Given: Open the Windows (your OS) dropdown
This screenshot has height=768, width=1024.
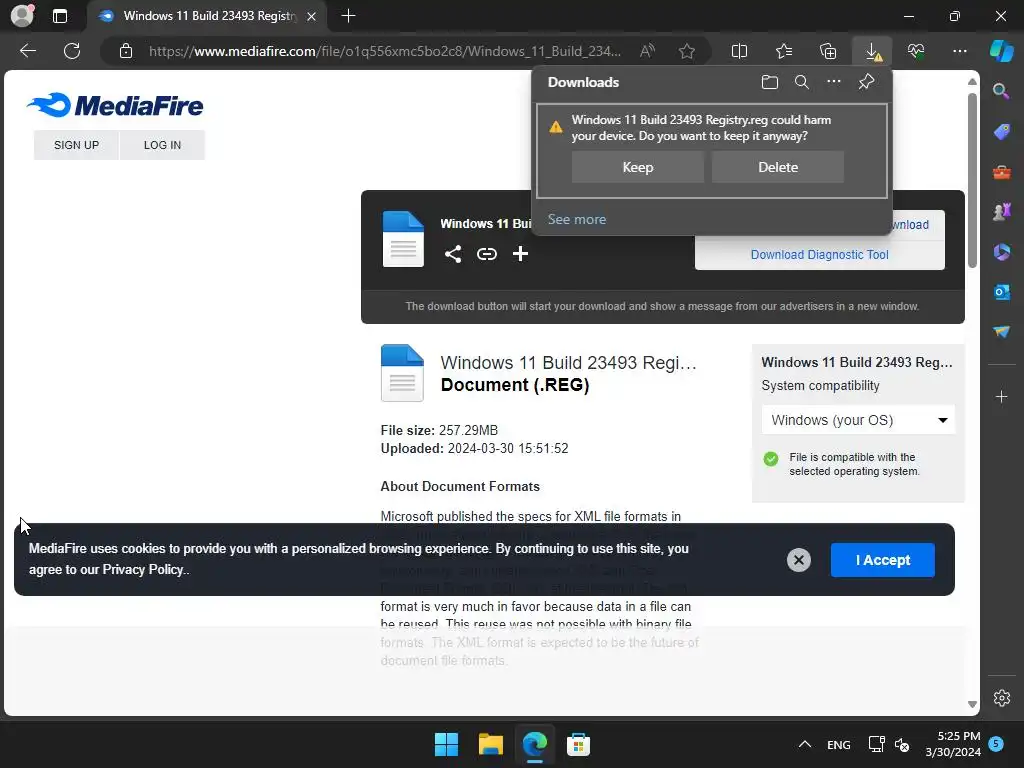Looking at the screenshot, I should coord(858,420).
